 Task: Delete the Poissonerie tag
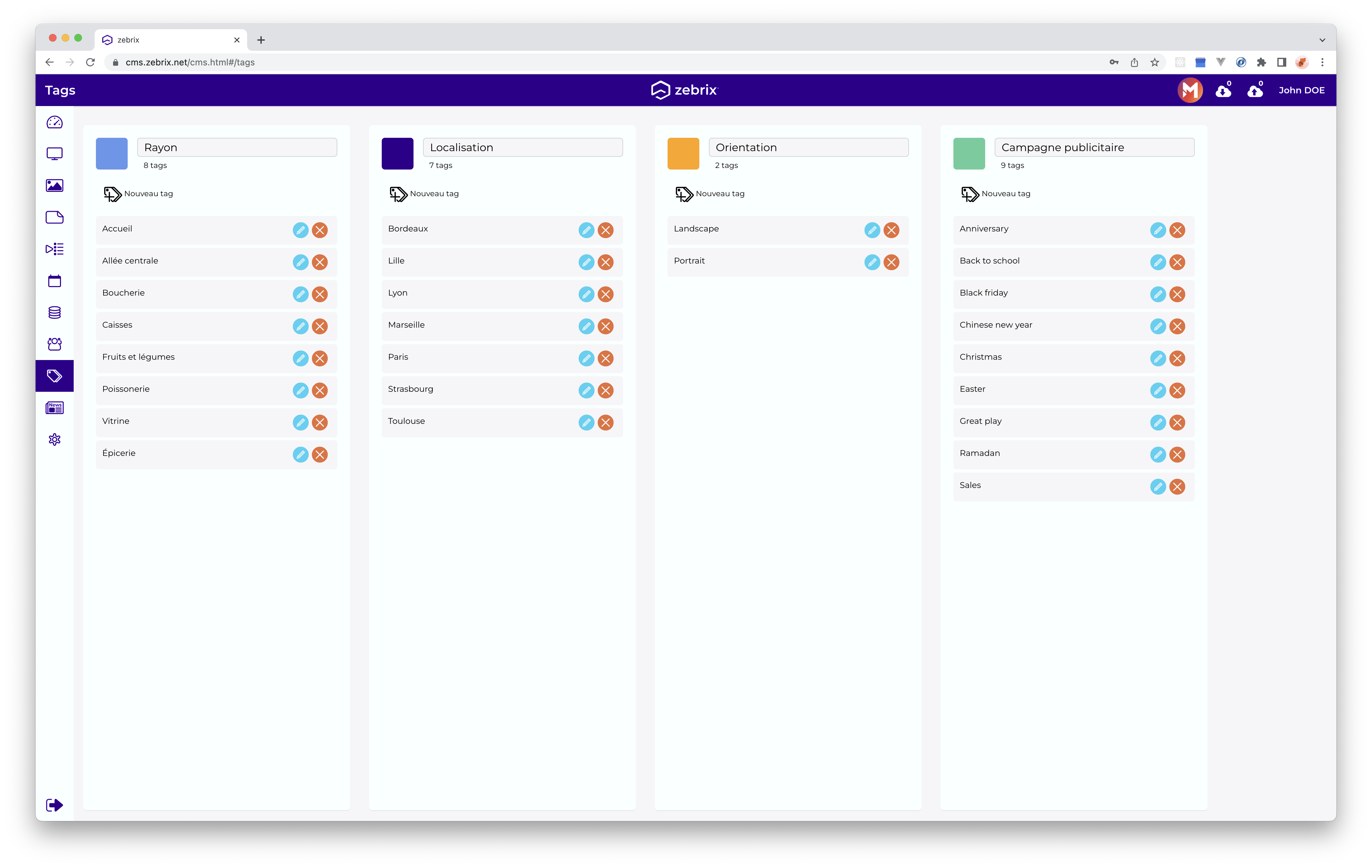319,391
